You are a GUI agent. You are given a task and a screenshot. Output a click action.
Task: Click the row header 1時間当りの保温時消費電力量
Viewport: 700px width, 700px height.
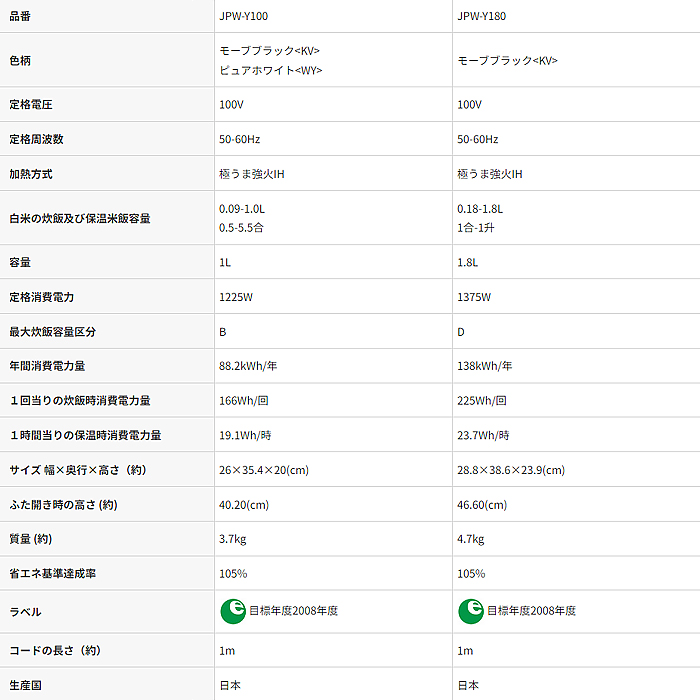(x=85, y=435)
